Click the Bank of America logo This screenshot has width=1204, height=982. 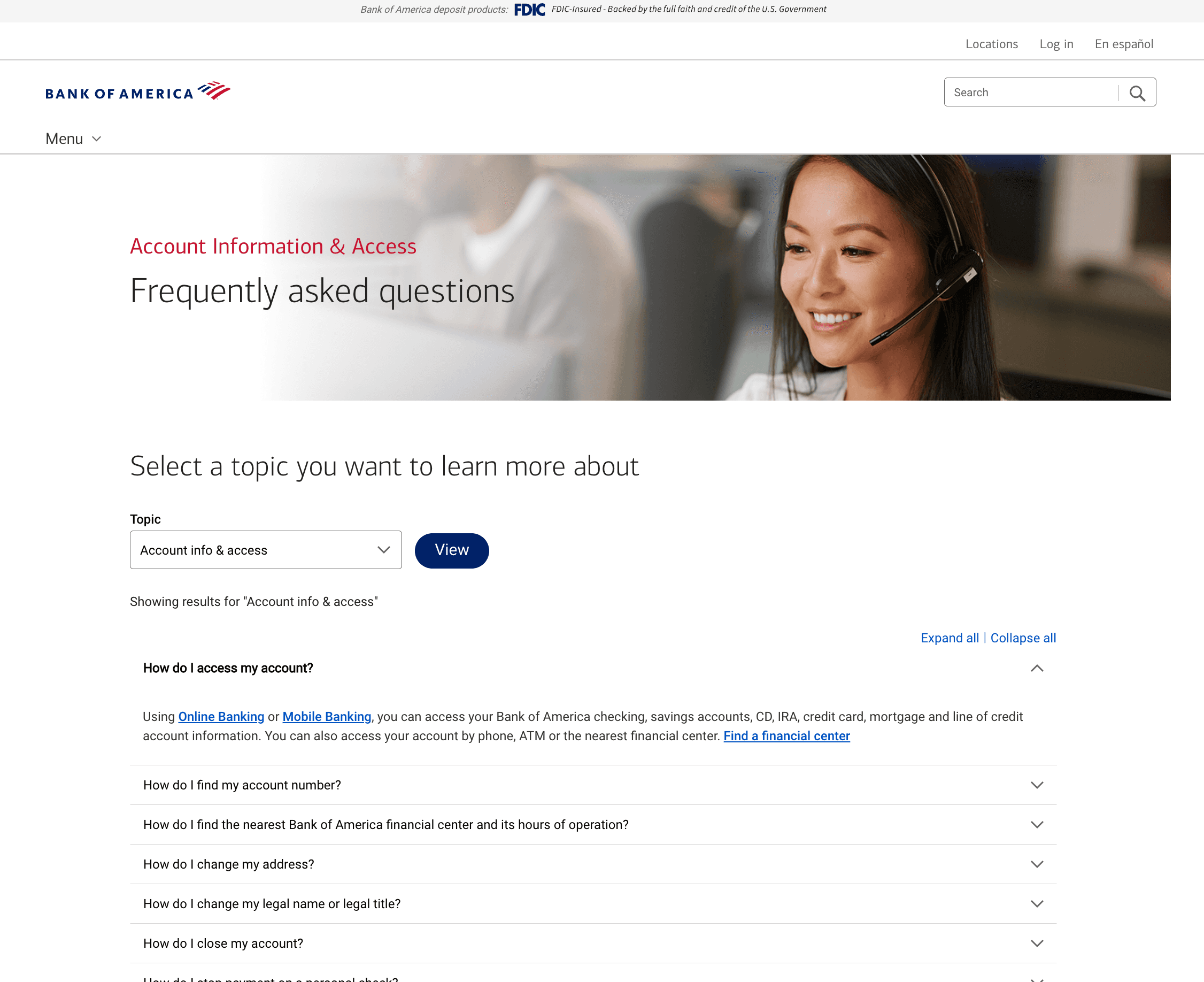[137, 91]
